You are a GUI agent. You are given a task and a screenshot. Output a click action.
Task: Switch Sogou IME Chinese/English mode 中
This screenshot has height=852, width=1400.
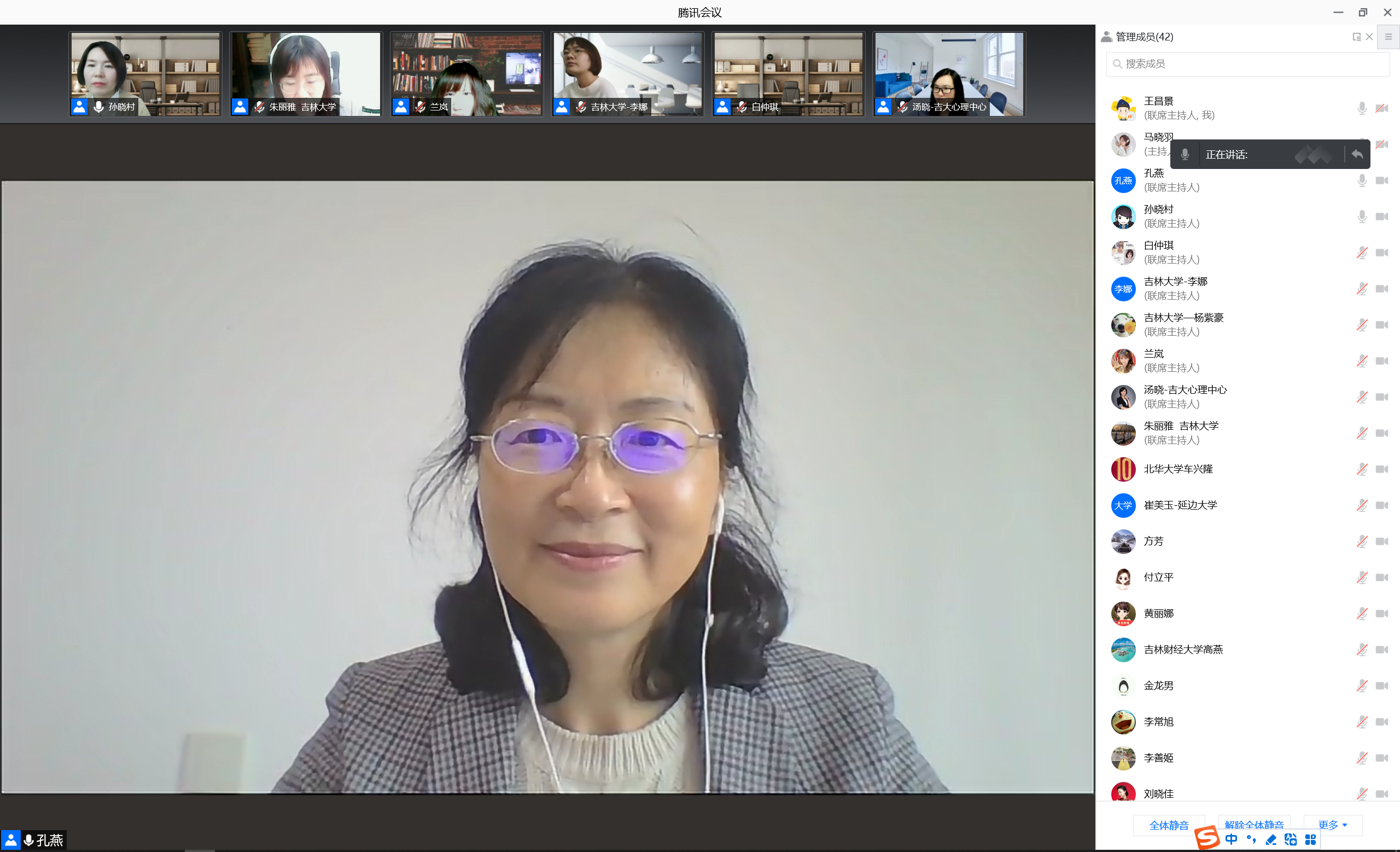coord(1231,839)
